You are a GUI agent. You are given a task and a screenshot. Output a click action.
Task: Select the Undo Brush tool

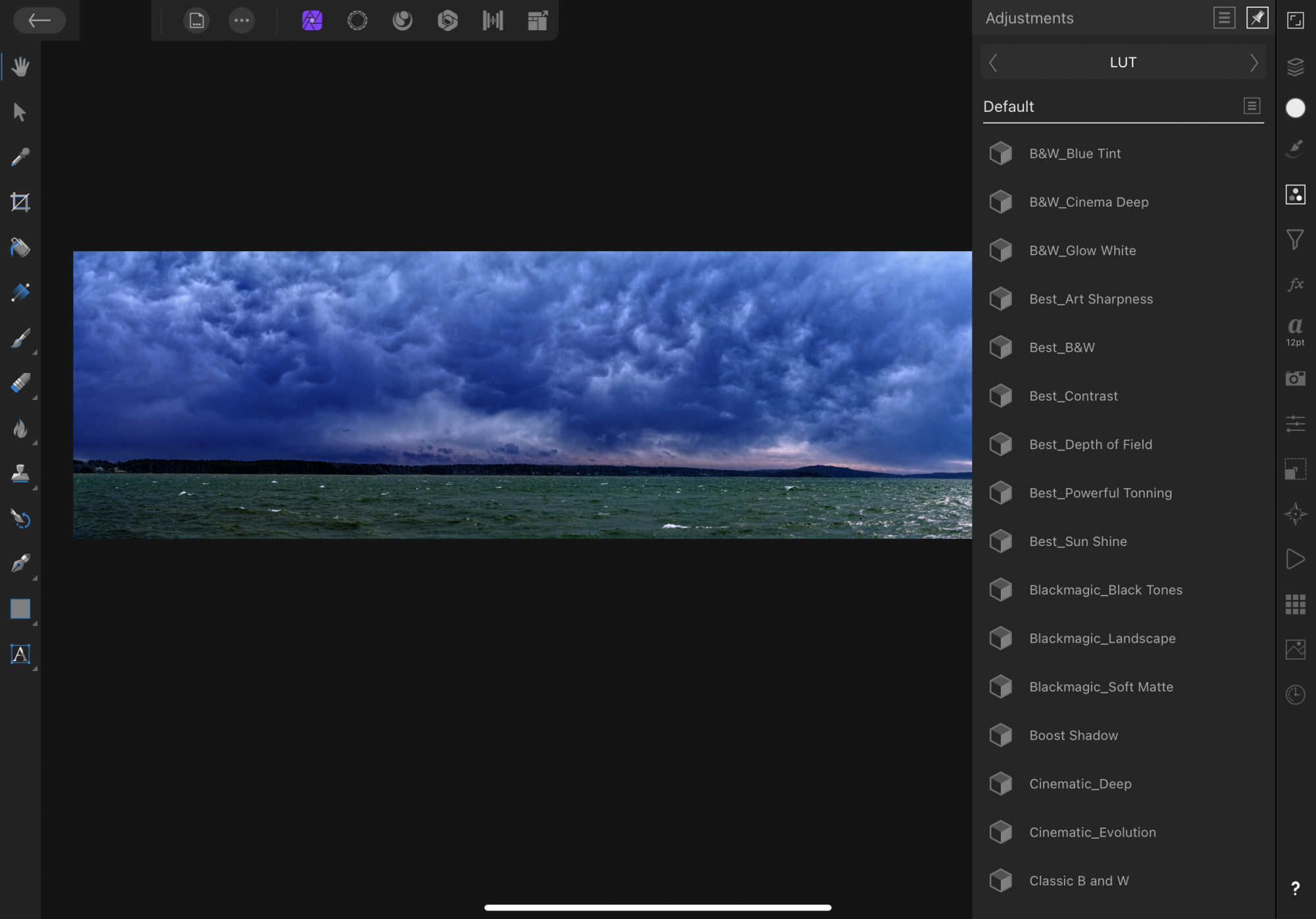point(20,518)
